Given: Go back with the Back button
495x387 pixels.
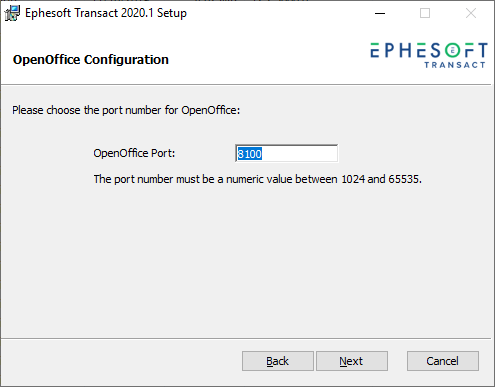Looking at the screenshot, I should (278, 361).
